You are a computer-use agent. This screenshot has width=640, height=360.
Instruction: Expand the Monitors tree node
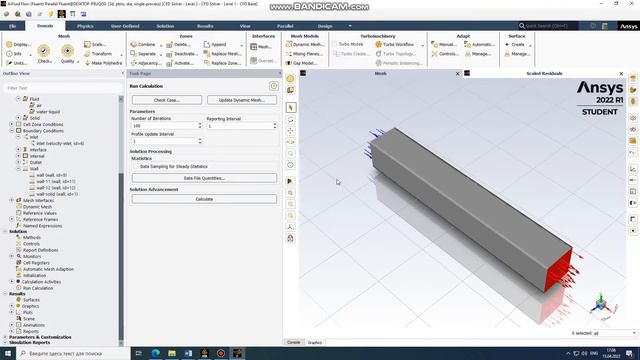(x=12, y=256)
